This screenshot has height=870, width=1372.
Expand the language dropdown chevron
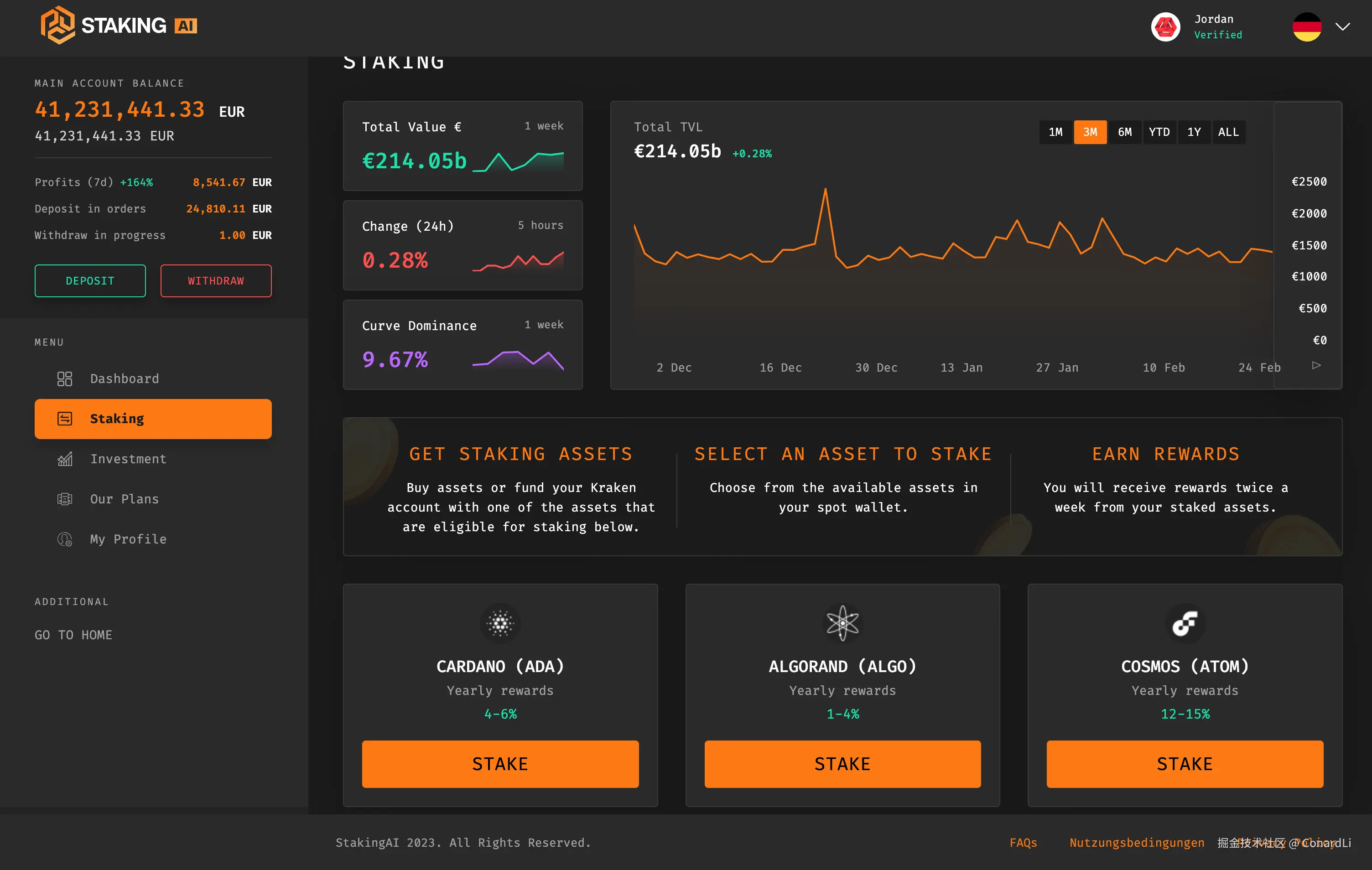pos(1342,27)
